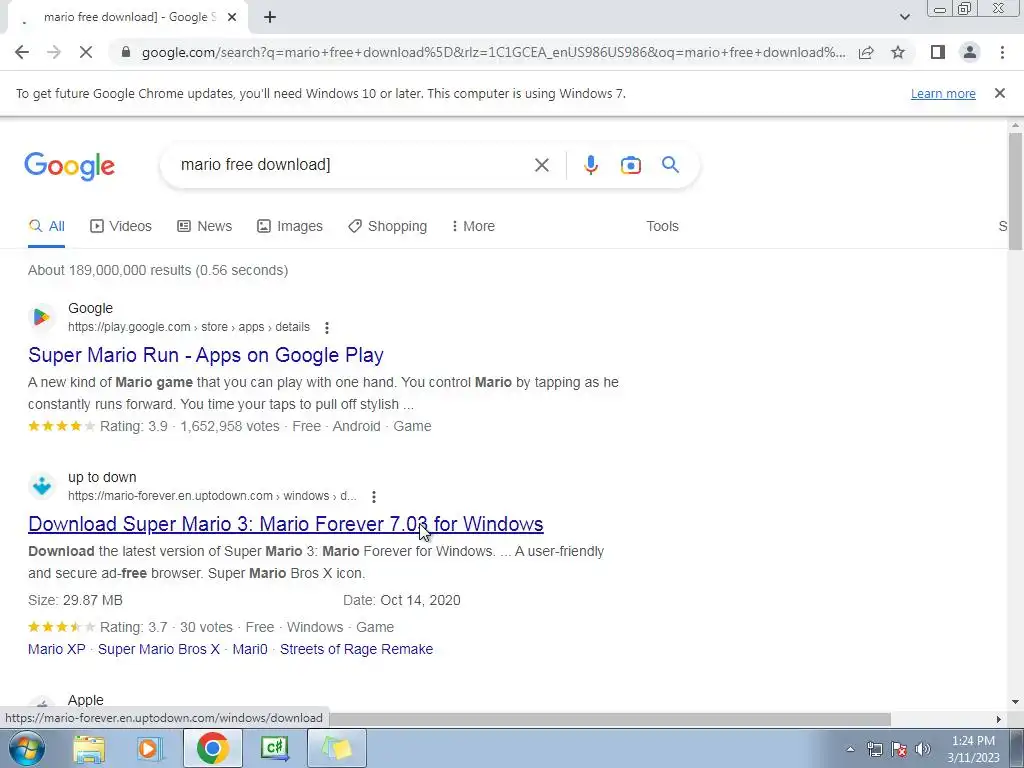This screenshot has width=1024, height=768.
Task: Open the side panel icon
Action: tap(938, 52)
